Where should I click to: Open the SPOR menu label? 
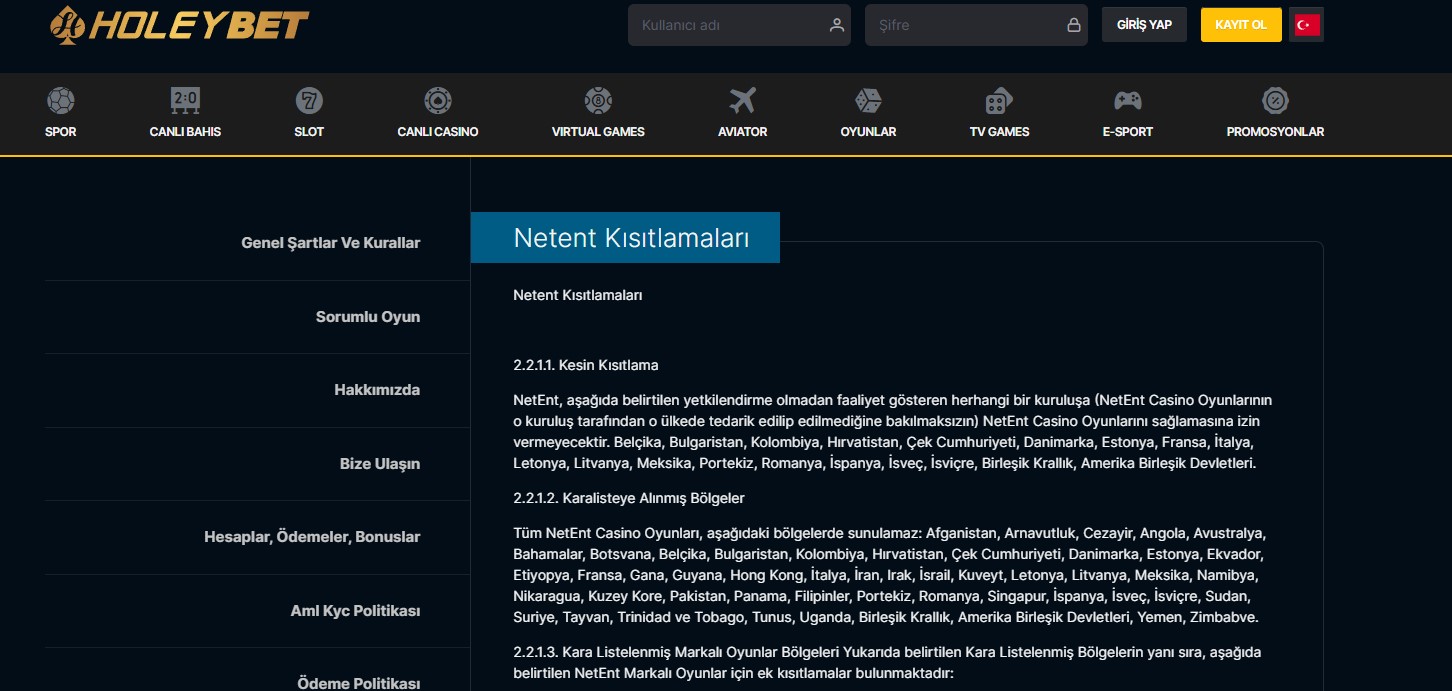coord(61,132)
